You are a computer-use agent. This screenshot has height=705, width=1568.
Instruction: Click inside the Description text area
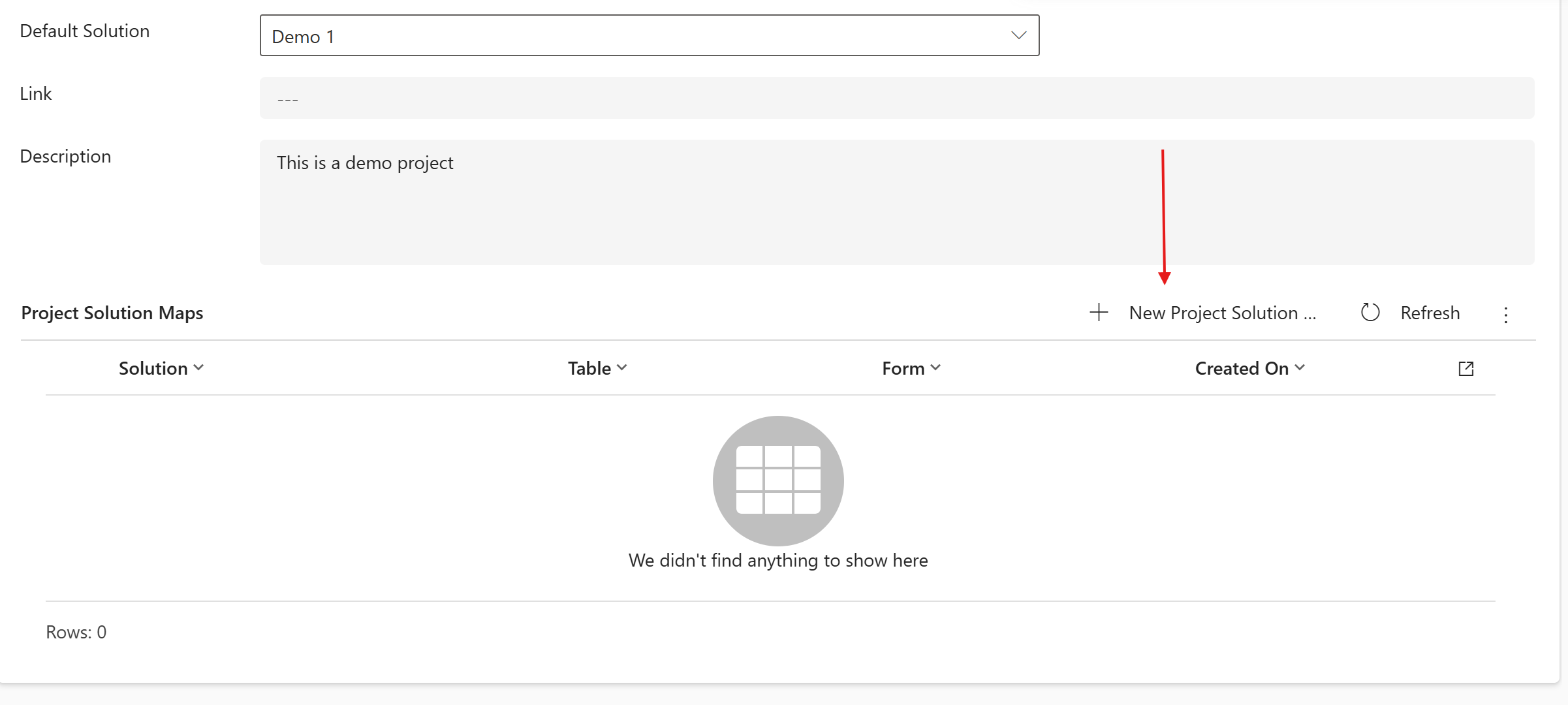[896, 202]
